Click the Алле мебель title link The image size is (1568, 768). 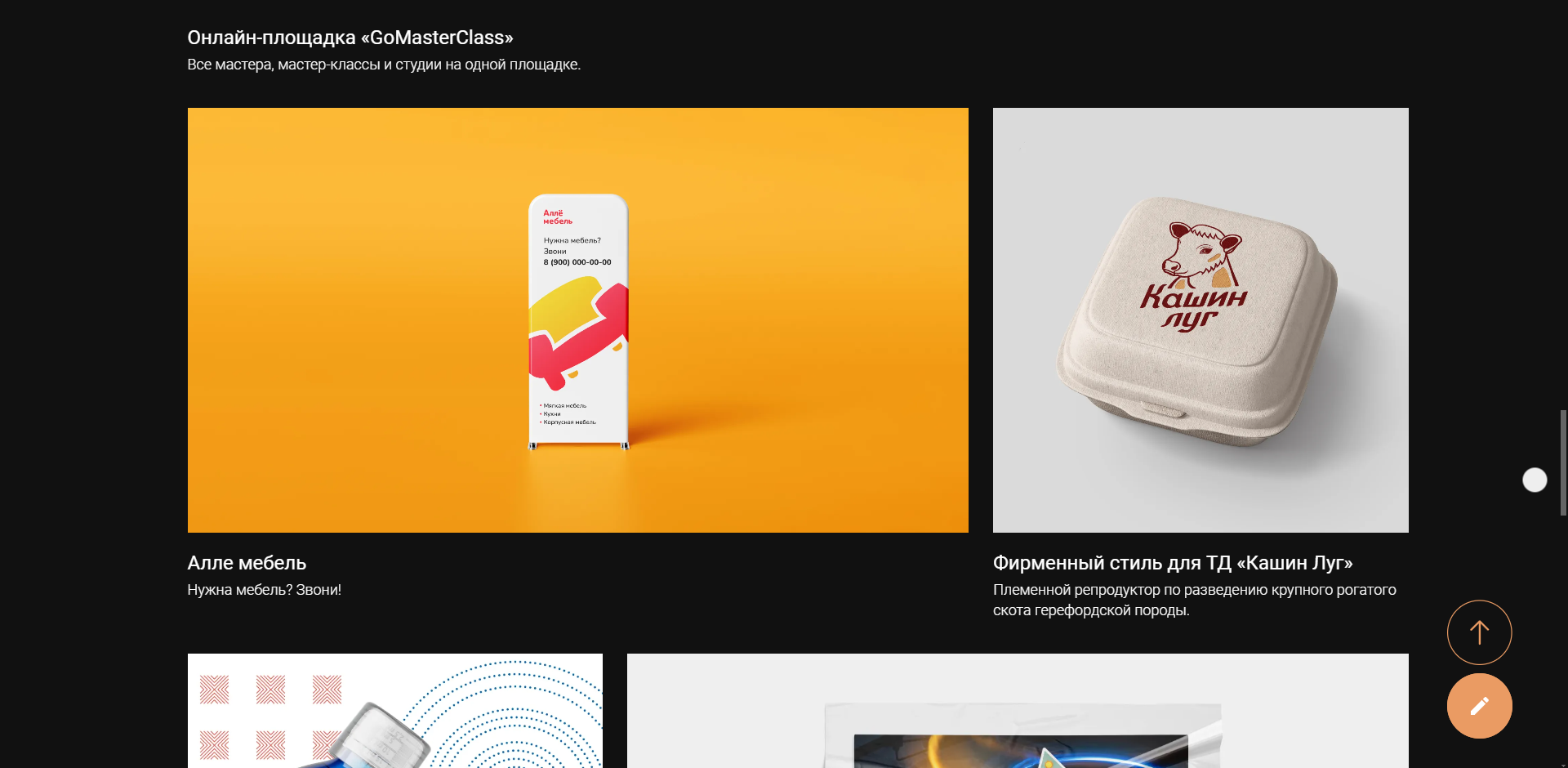pyautogui.click(x=247, y=563)
